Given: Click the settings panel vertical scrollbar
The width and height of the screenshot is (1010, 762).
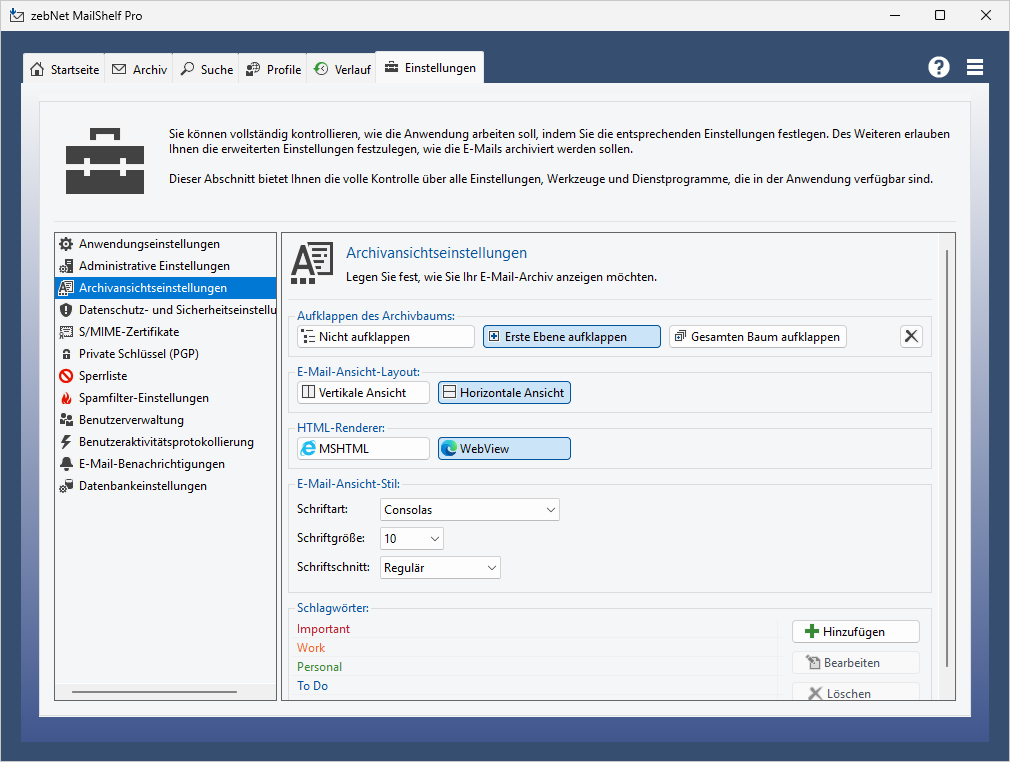Looking at the screenshot, I should pyautogui.click(x=947, y=450).
